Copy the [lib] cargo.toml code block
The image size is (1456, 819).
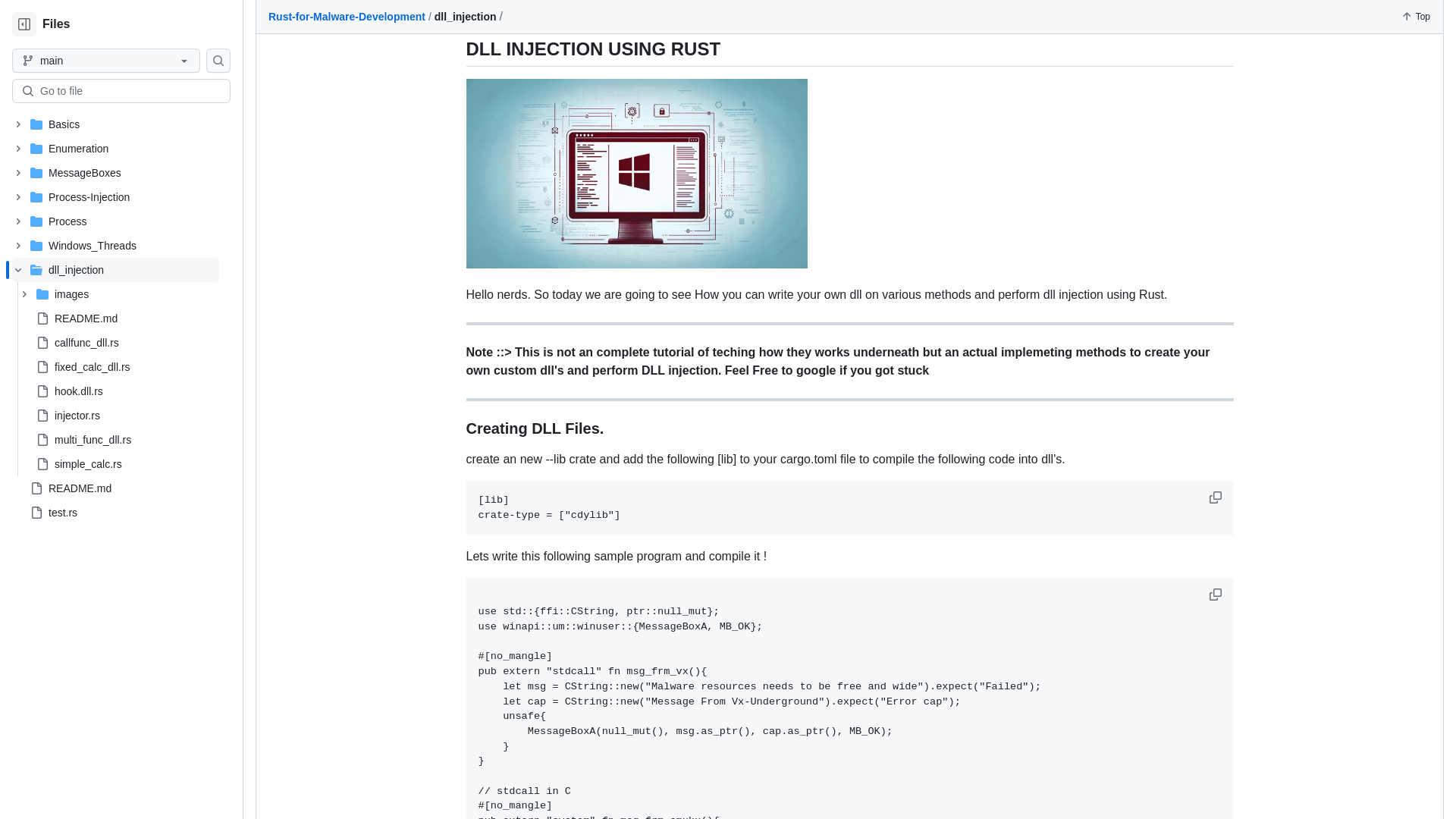(1215, 497)
